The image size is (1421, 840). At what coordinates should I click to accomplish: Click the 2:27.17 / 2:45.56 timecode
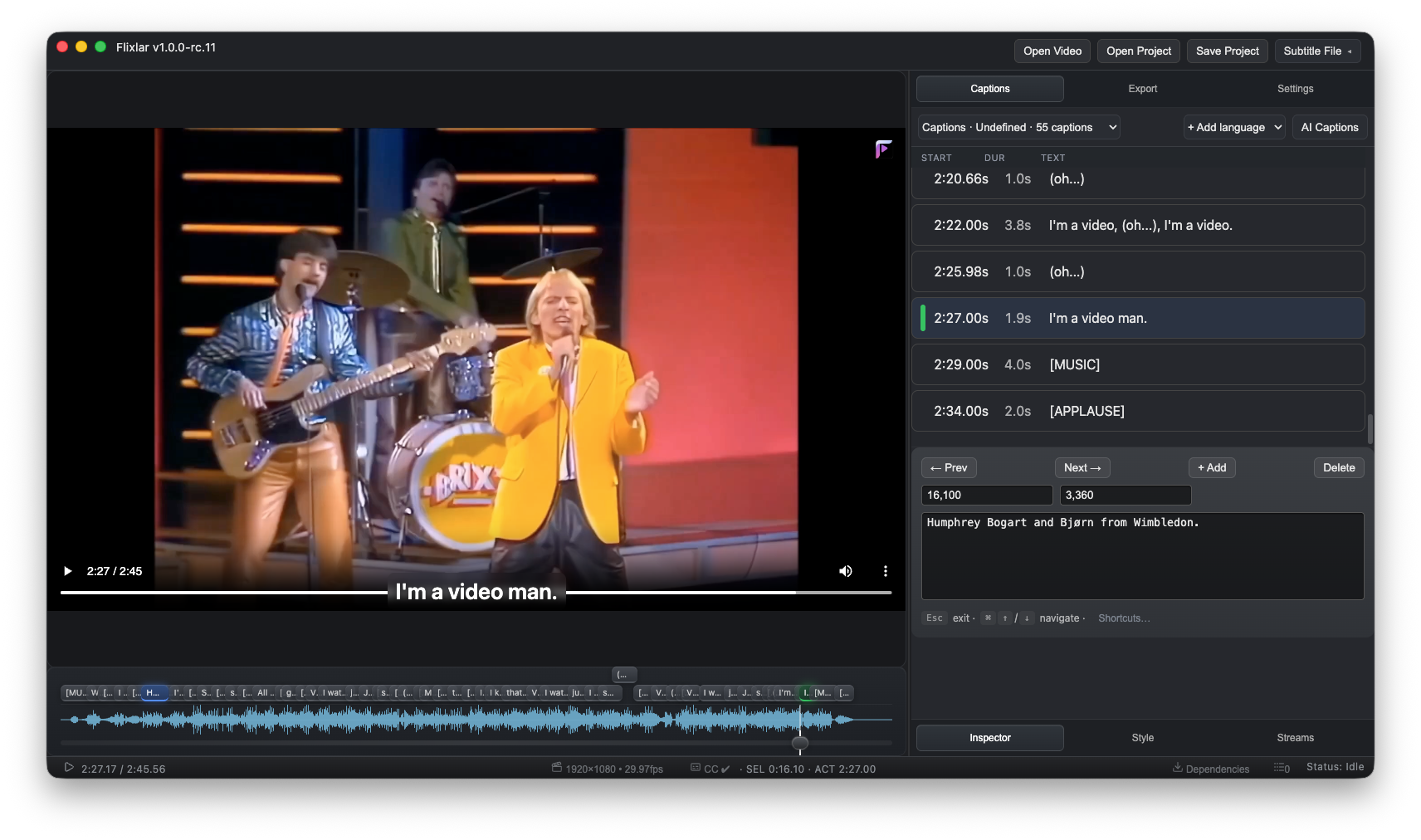point(124,769)
